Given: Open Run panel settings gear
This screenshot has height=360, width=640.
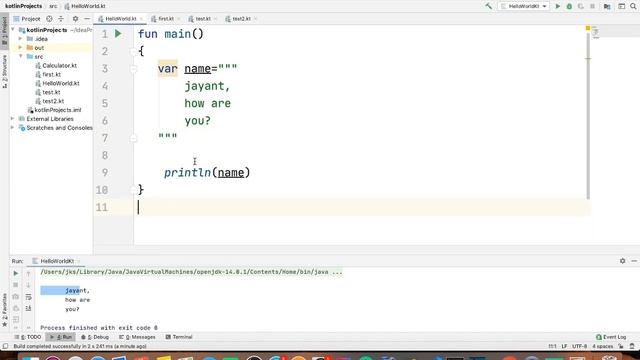Looking at the screenshot, I should pyautogui.click(x=622, y=261).
